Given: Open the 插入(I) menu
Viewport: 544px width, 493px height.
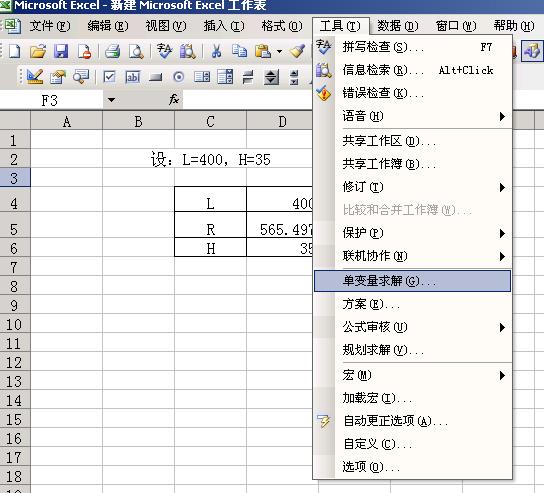Looking at the screenshot, I should pyautogui.click(x=224, y=26).
